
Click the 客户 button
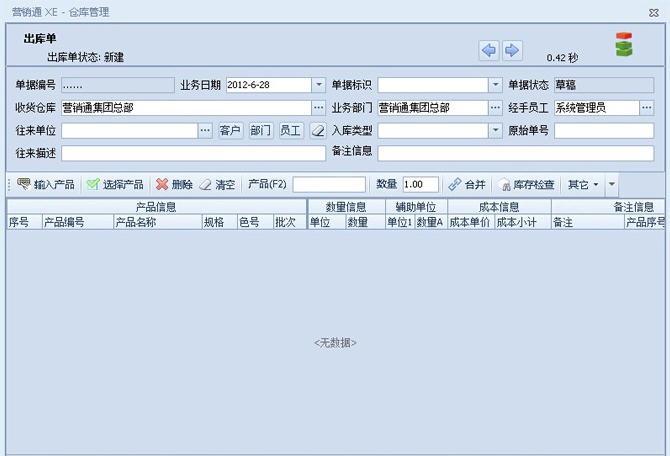[230, 130]
